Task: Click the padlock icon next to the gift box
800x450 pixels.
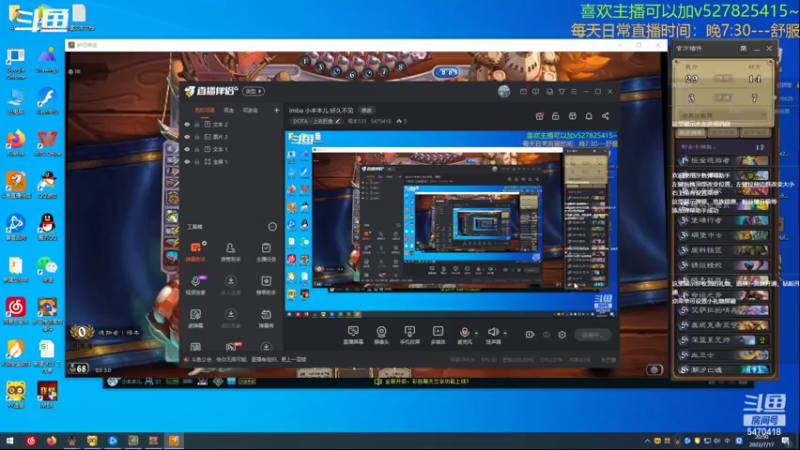Action: click(556, 116)
